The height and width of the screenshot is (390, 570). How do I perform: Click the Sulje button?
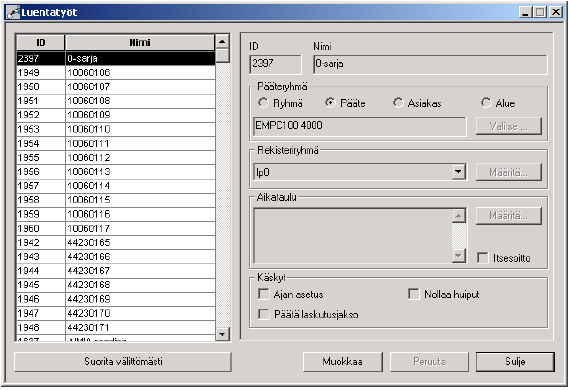point(515,361)
